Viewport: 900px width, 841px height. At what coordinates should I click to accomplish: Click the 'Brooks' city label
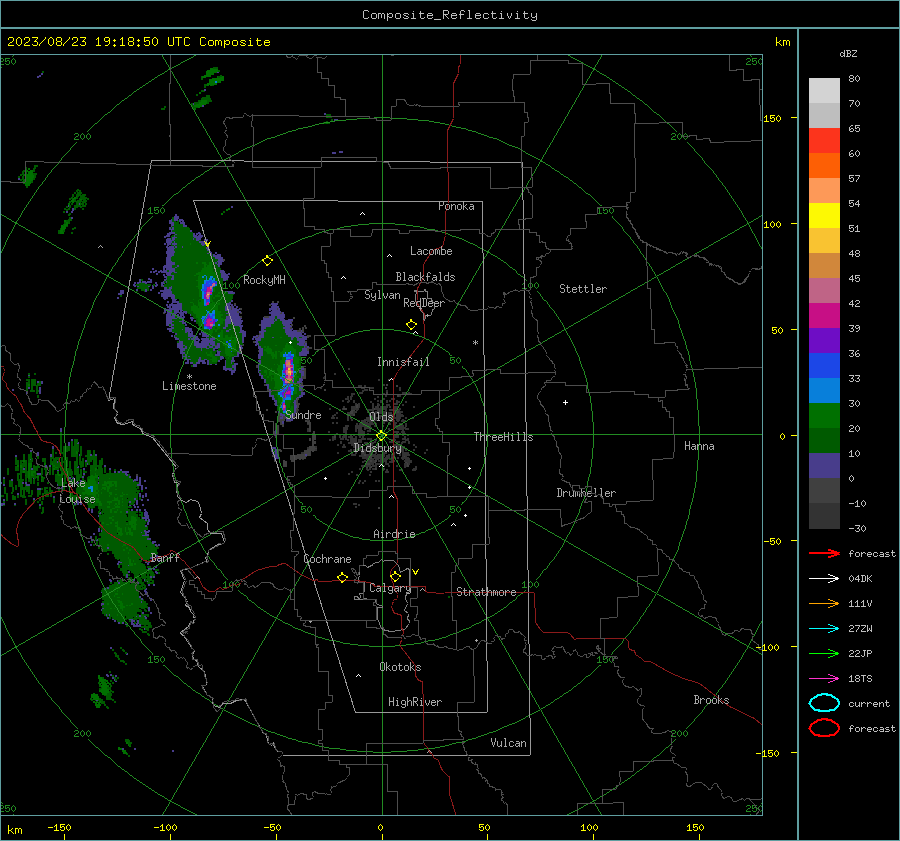tap(711, 700)
